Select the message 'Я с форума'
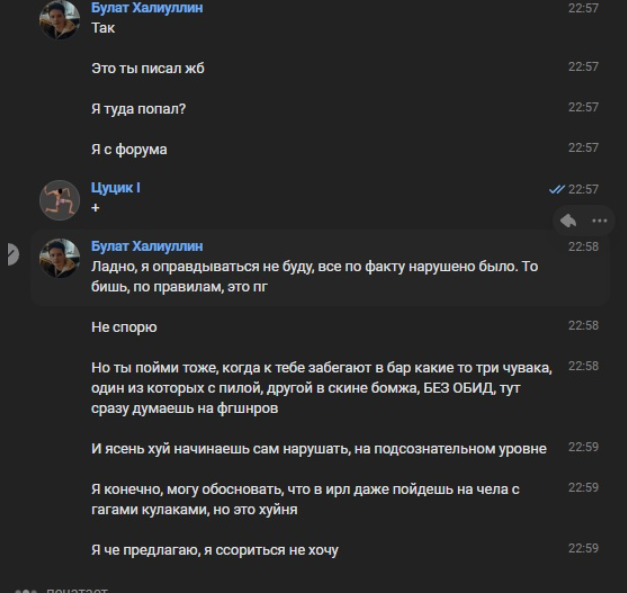 pos(129,150)
